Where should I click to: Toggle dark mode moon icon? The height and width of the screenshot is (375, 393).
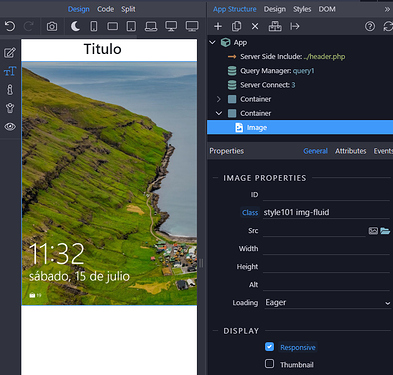pyautogui.click(x=75, y=26)
